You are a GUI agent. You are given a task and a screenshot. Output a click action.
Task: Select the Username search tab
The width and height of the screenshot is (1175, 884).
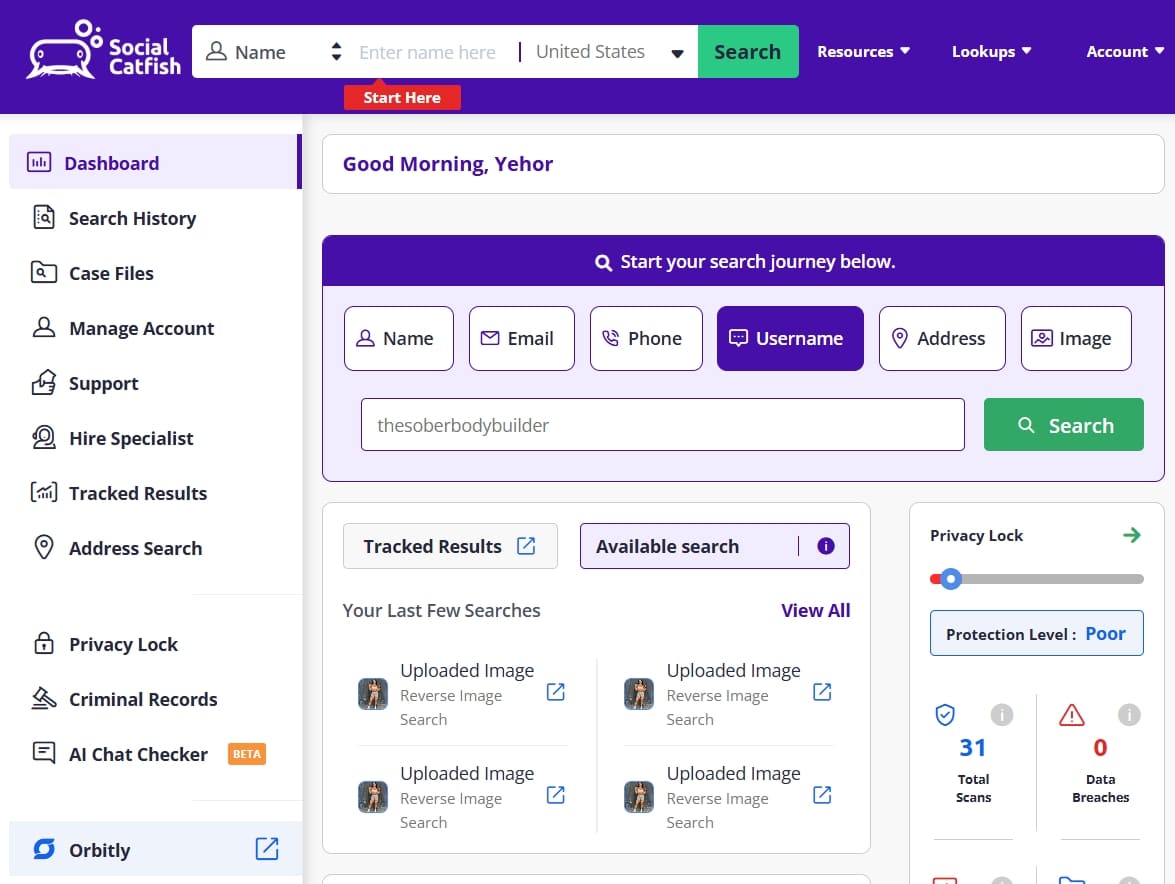[x=790, y=339]
